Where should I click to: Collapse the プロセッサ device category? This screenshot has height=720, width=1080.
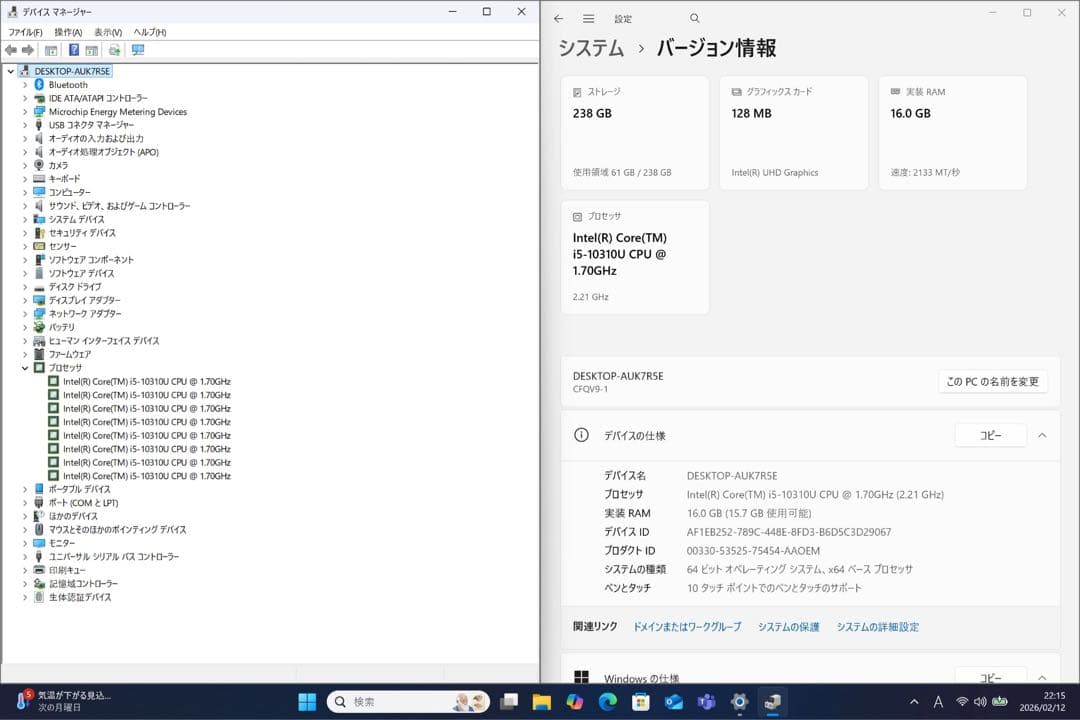(24, 367)
